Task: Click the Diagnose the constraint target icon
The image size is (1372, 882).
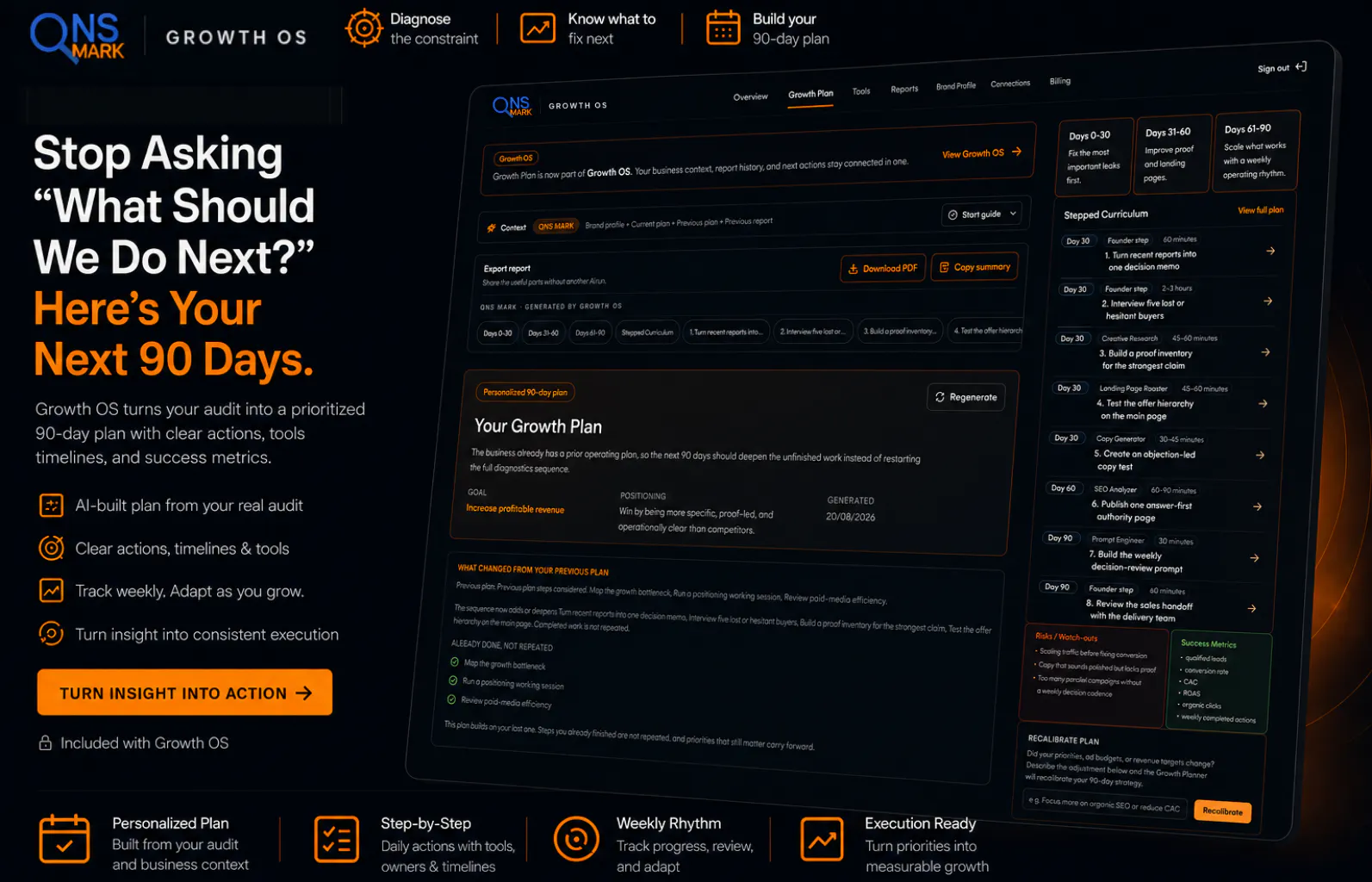Action: click(363, 28)
